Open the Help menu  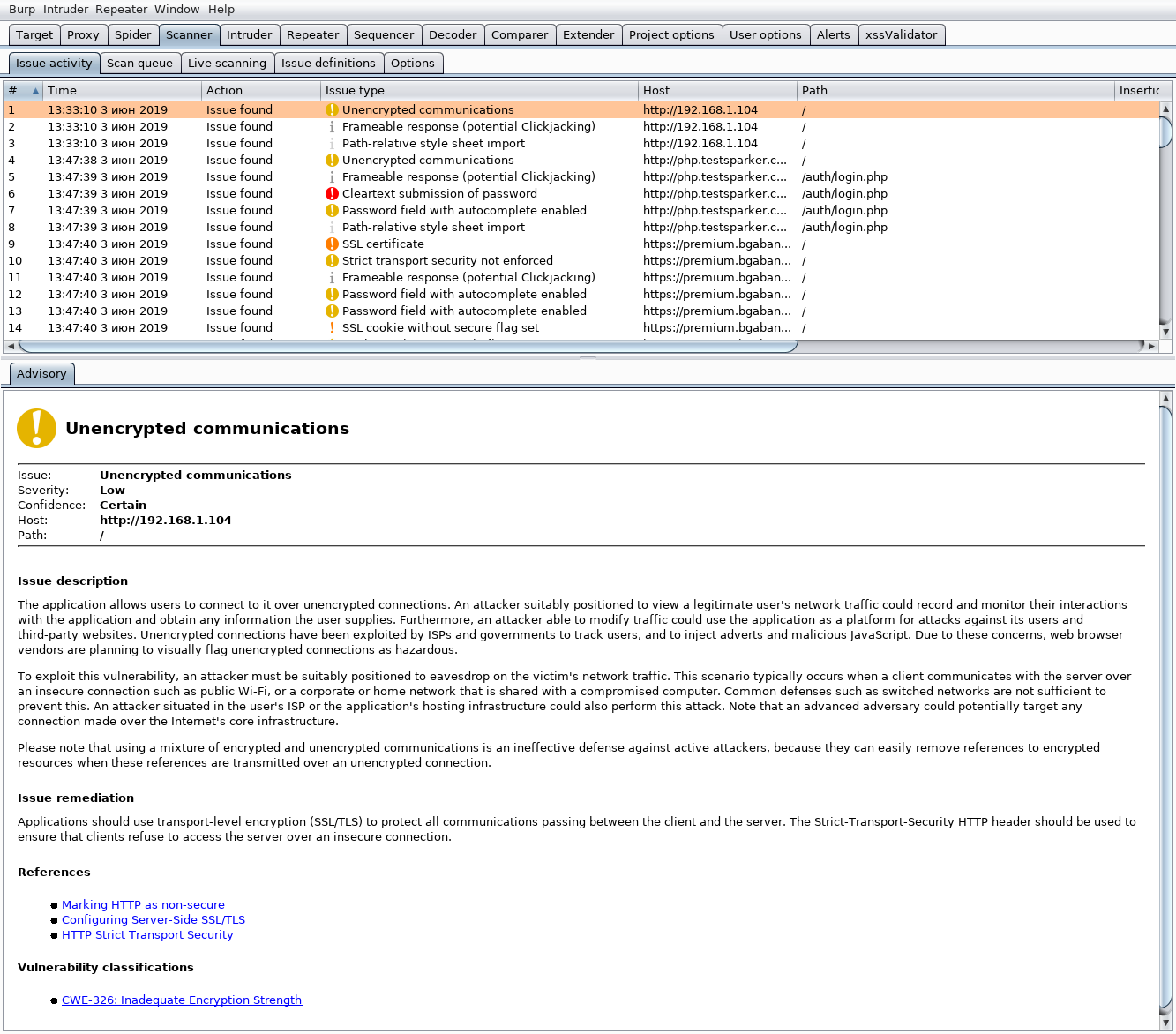pyautogui.click(x=221, y=10)
